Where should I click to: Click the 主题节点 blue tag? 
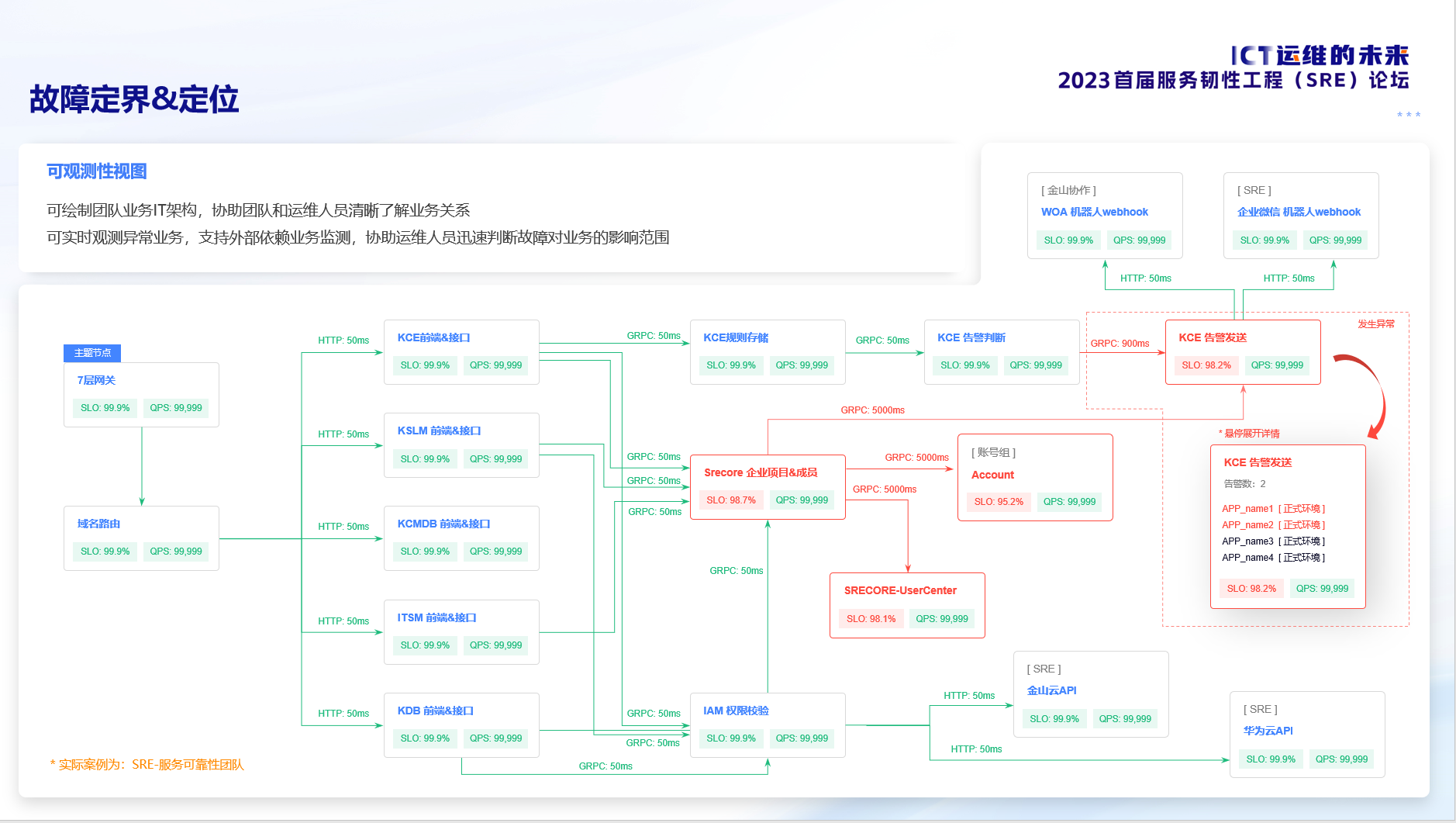(92, 353)
